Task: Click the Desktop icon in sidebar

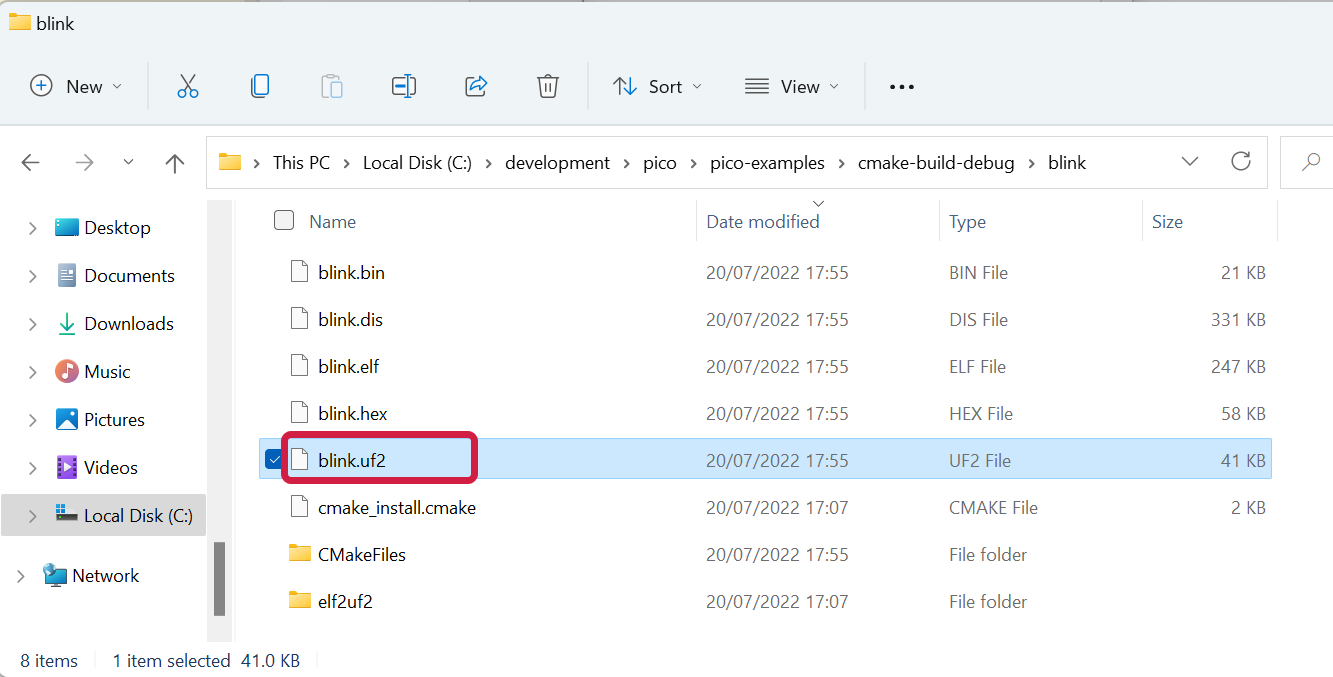Action: (67, 227)
